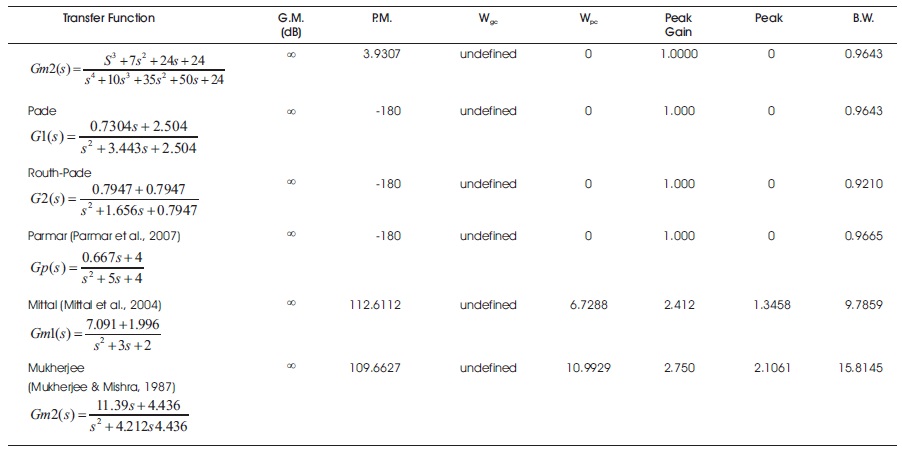
Task: Select the Peak Gain column header
Action: click(x=678, y=25)
